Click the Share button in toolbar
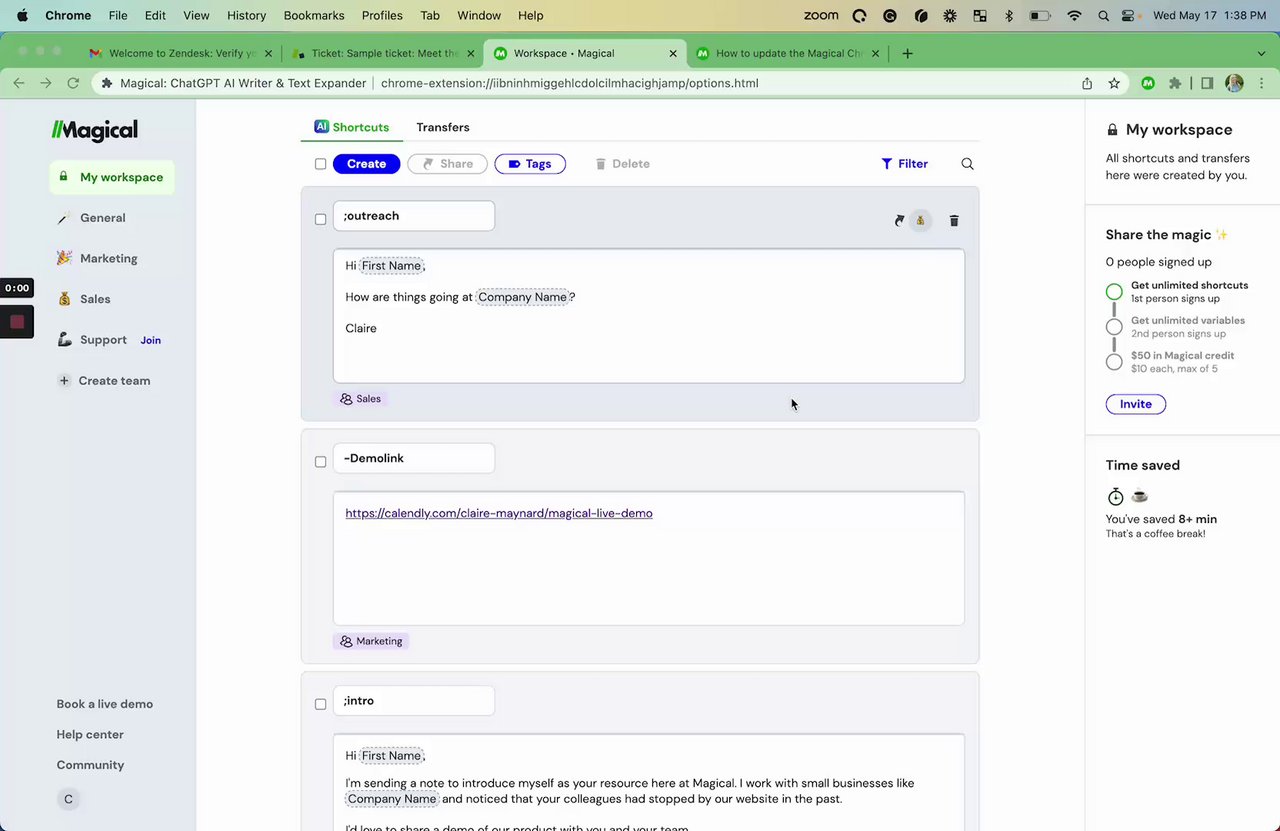This screenshot has height=831, width=1280. (447, 164)
